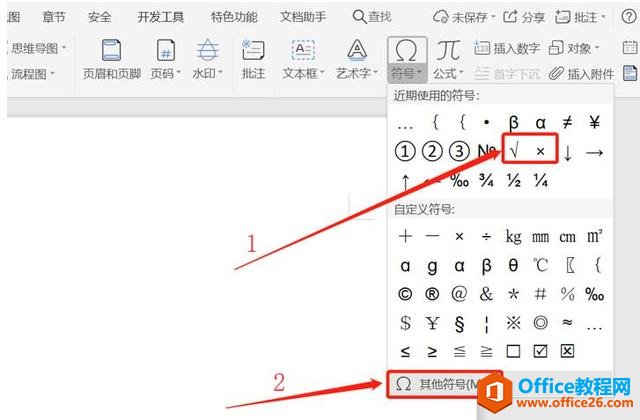Insert the ※ reference mark symbol
640x420 pixels.
click(513, 323)
